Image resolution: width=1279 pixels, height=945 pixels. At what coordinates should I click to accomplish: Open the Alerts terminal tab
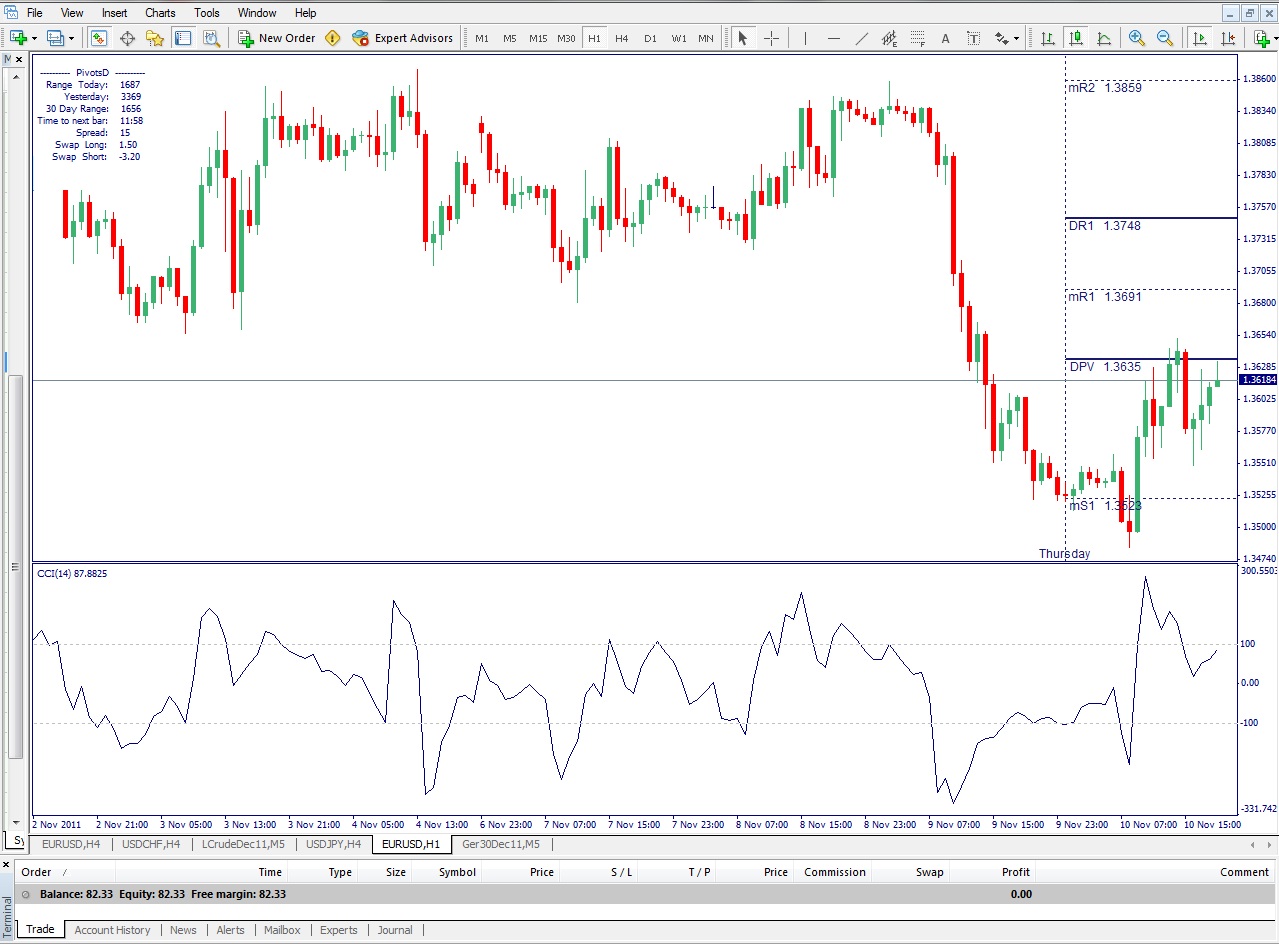click(230, 930)
